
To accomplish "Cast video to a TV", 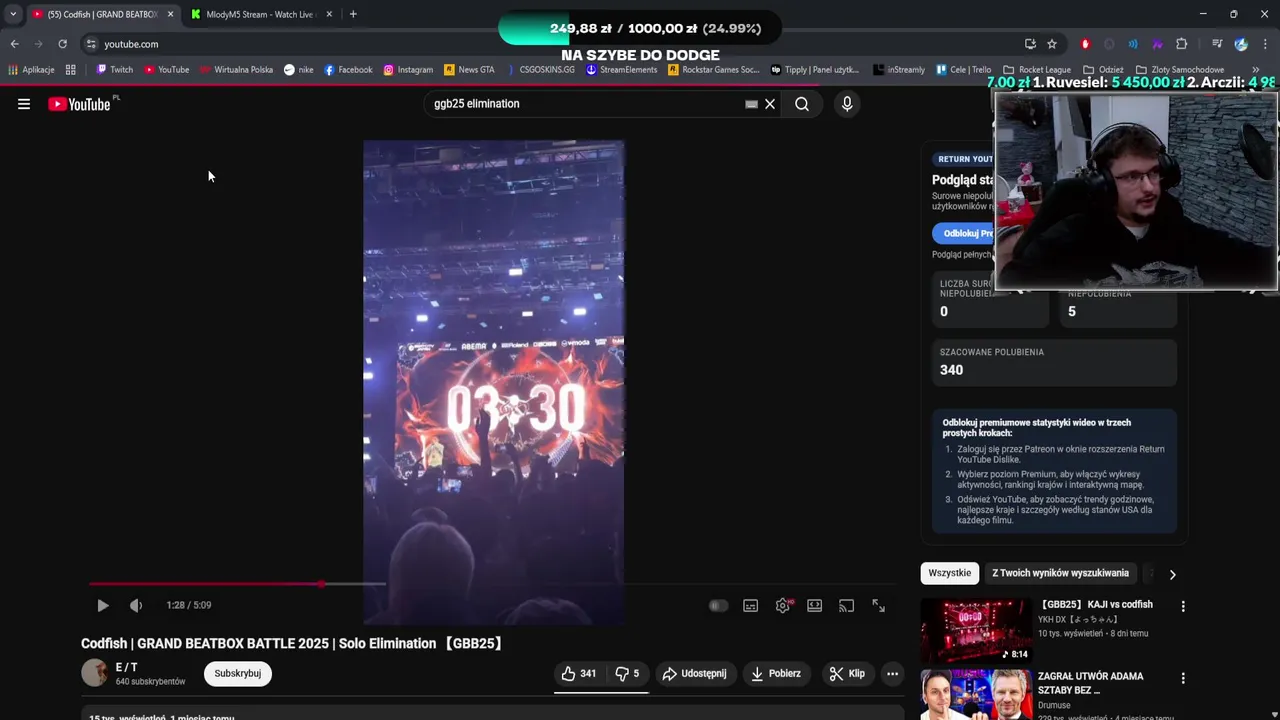I will pyautogui.click(x=847, y=605).
